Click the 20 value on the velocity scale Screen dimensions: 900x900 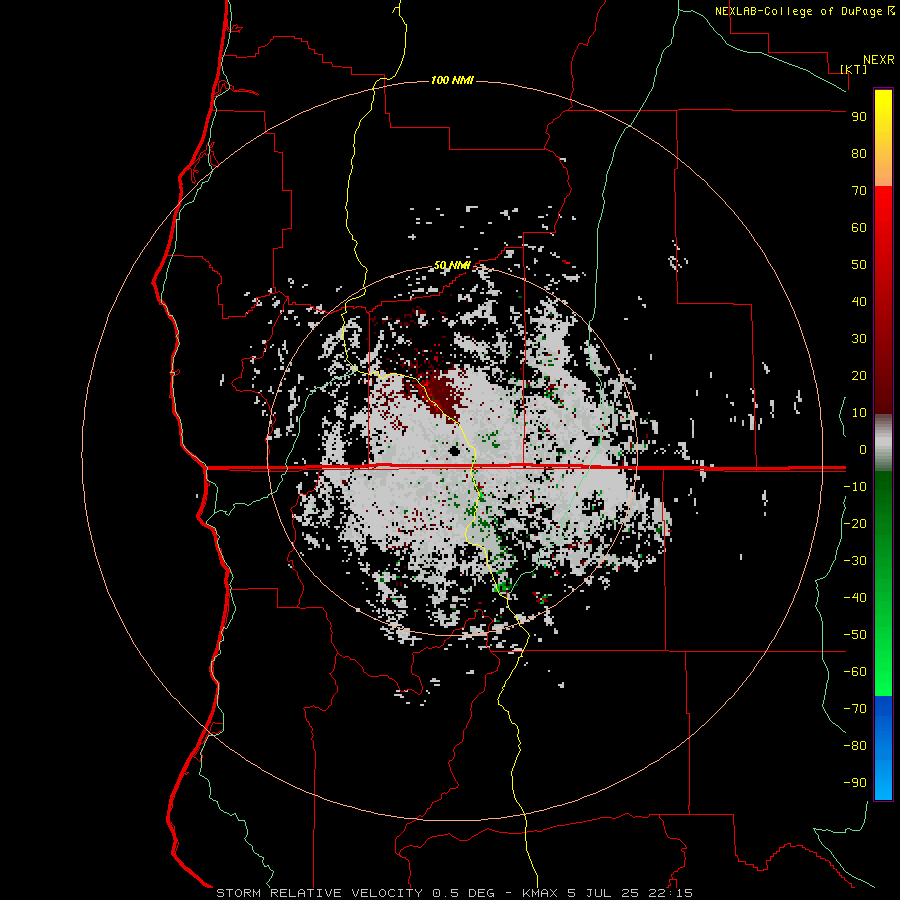click(x=859, y=376)
